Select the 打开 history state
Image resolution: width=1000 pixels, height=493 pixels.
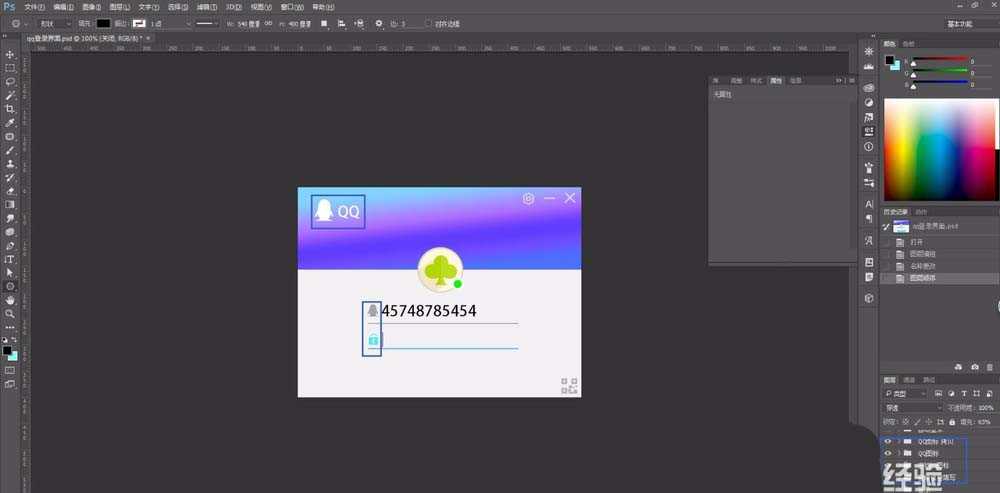[916, 242]
